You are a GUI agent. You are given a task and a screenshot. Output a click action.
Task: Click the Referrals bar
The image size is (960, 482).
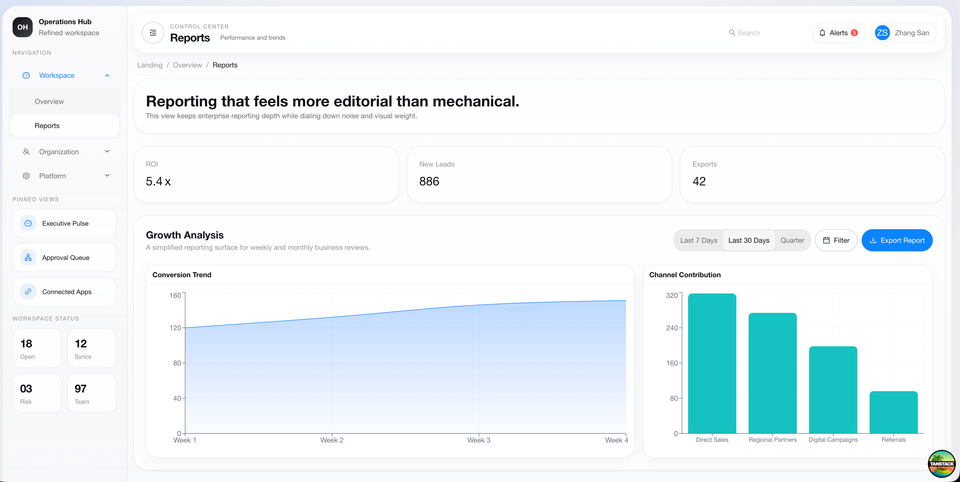[x=893, y=413]
